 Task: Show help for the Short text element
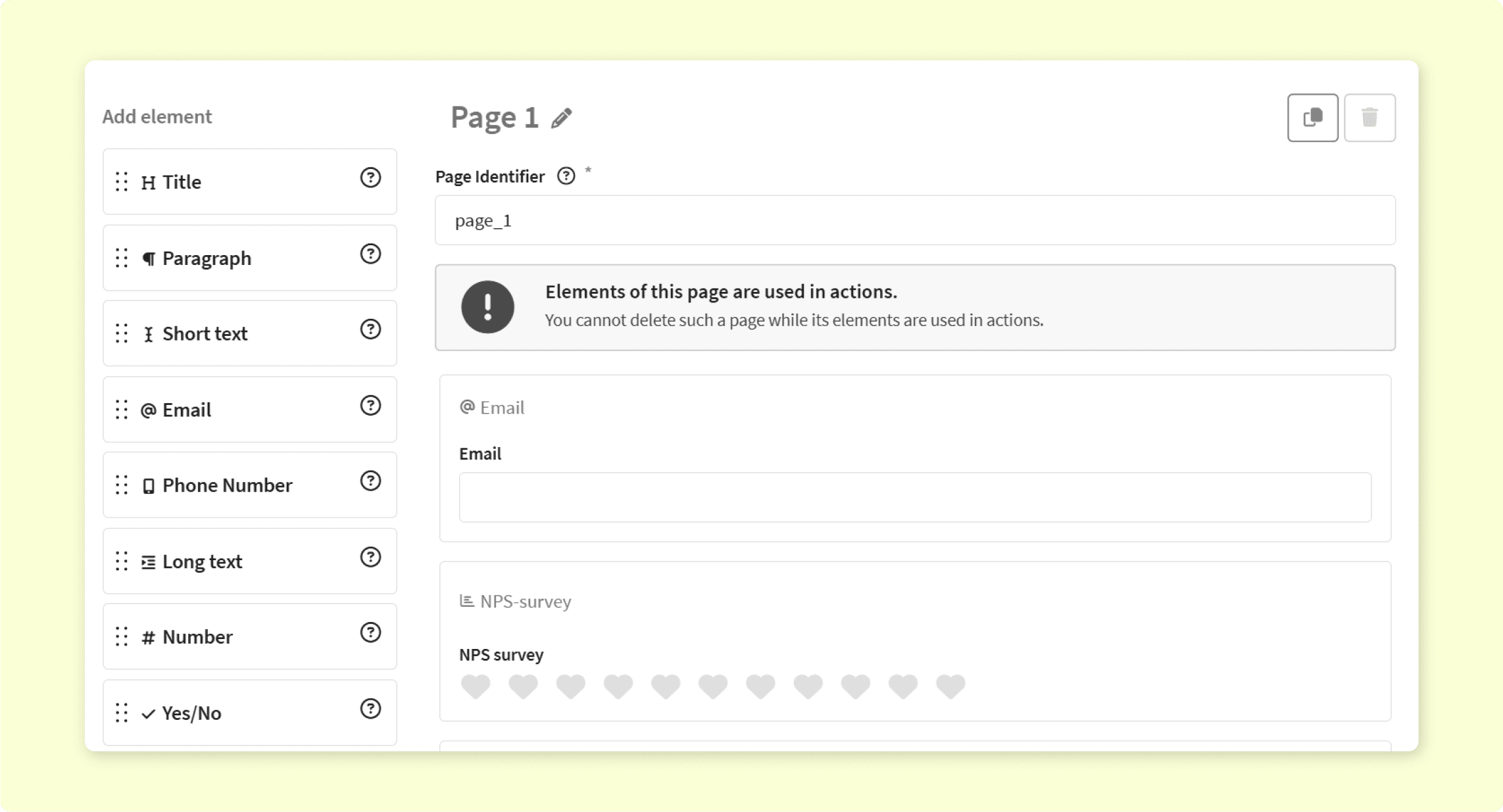coord(370,329)
